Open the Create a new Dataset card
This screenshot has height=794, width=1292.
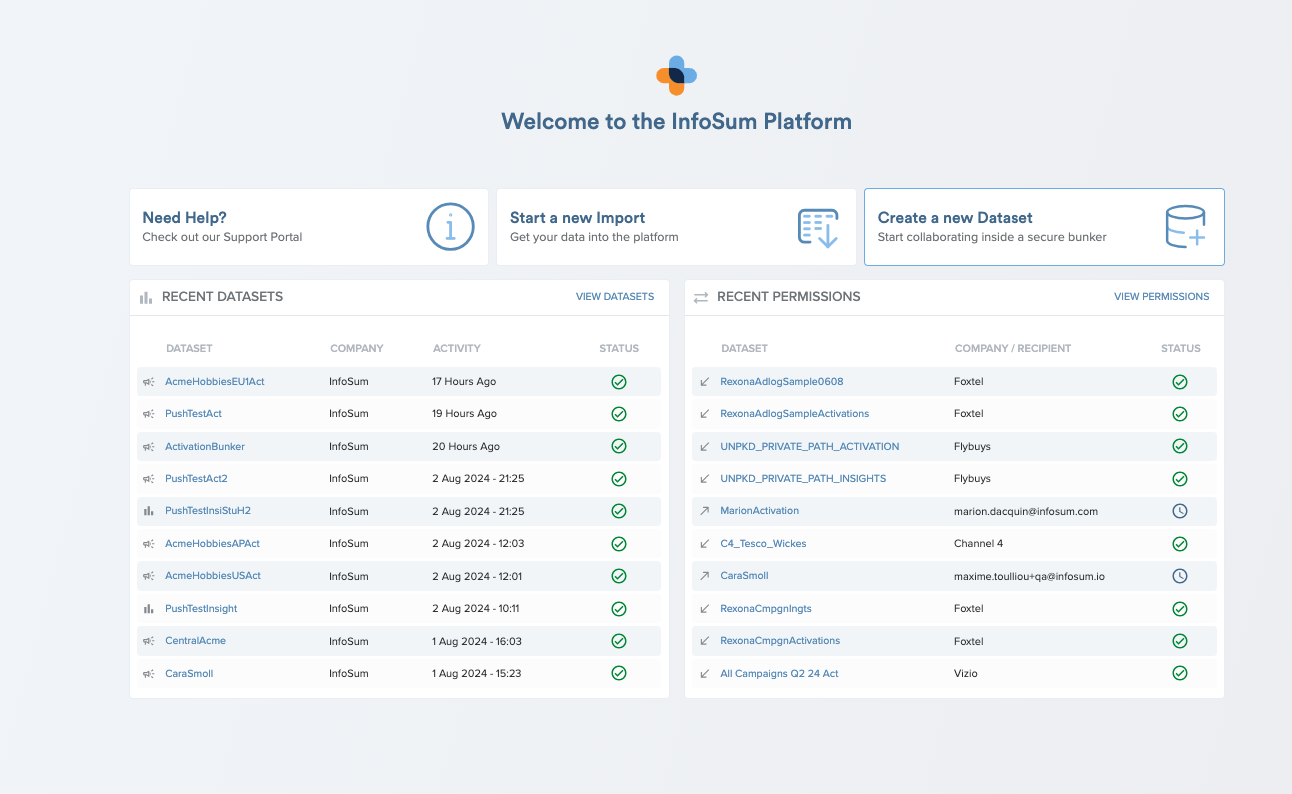point(1044,227)
